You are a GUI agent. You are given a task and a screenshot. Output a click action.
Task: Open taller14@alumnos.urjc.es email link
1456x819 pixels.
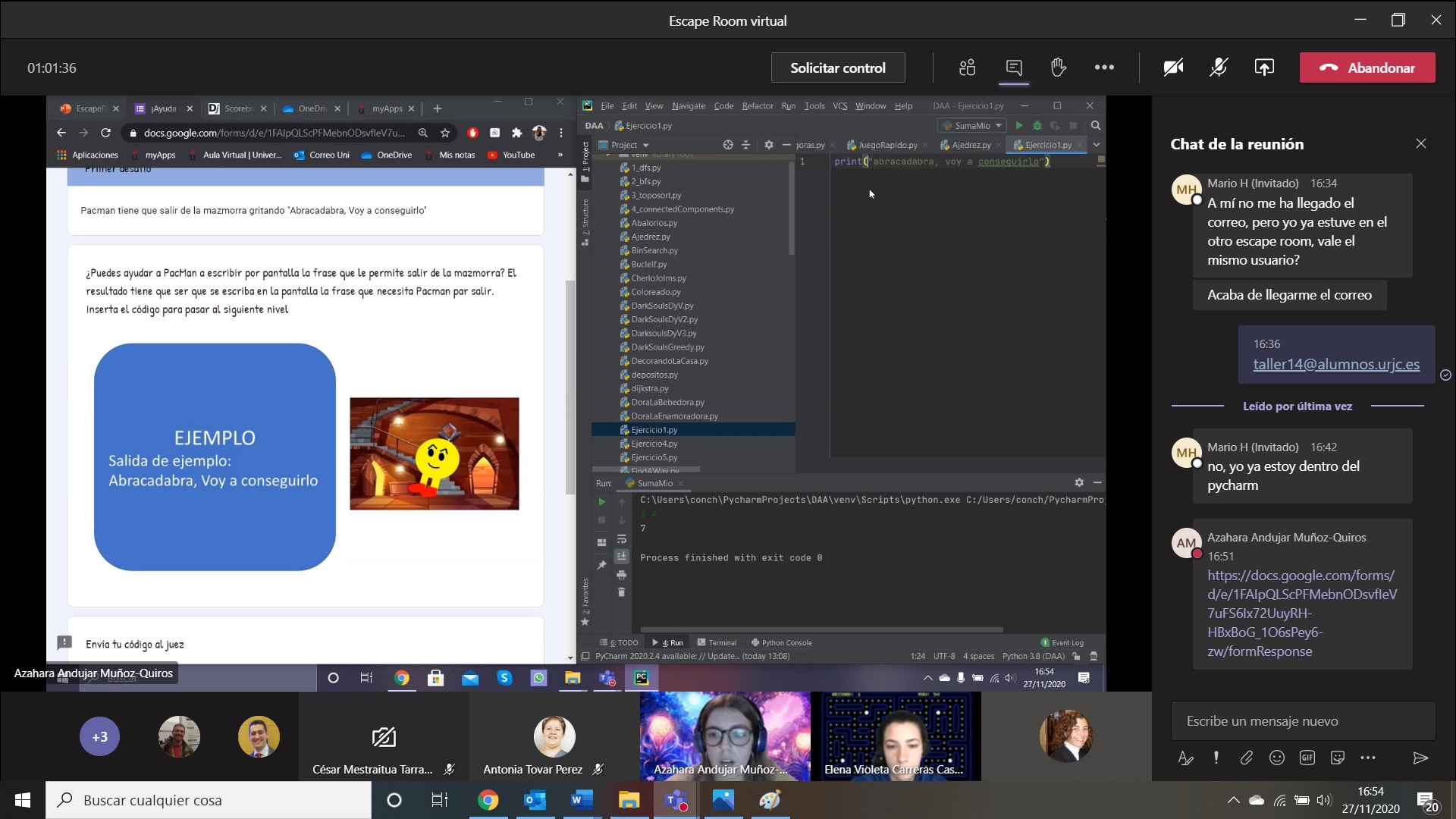pos(1335,364)
